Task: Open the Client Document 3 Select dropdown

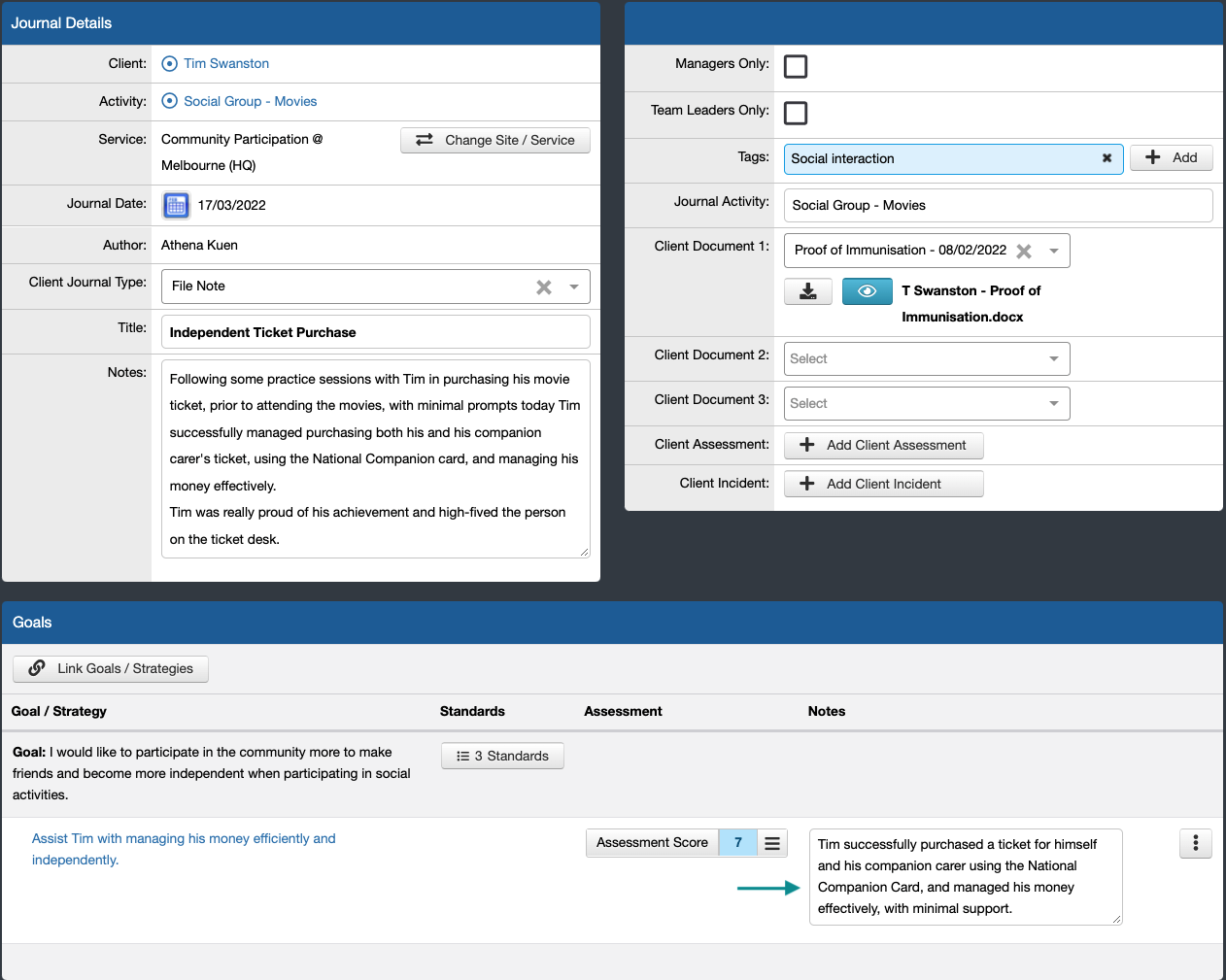Action: coord(927,403)
